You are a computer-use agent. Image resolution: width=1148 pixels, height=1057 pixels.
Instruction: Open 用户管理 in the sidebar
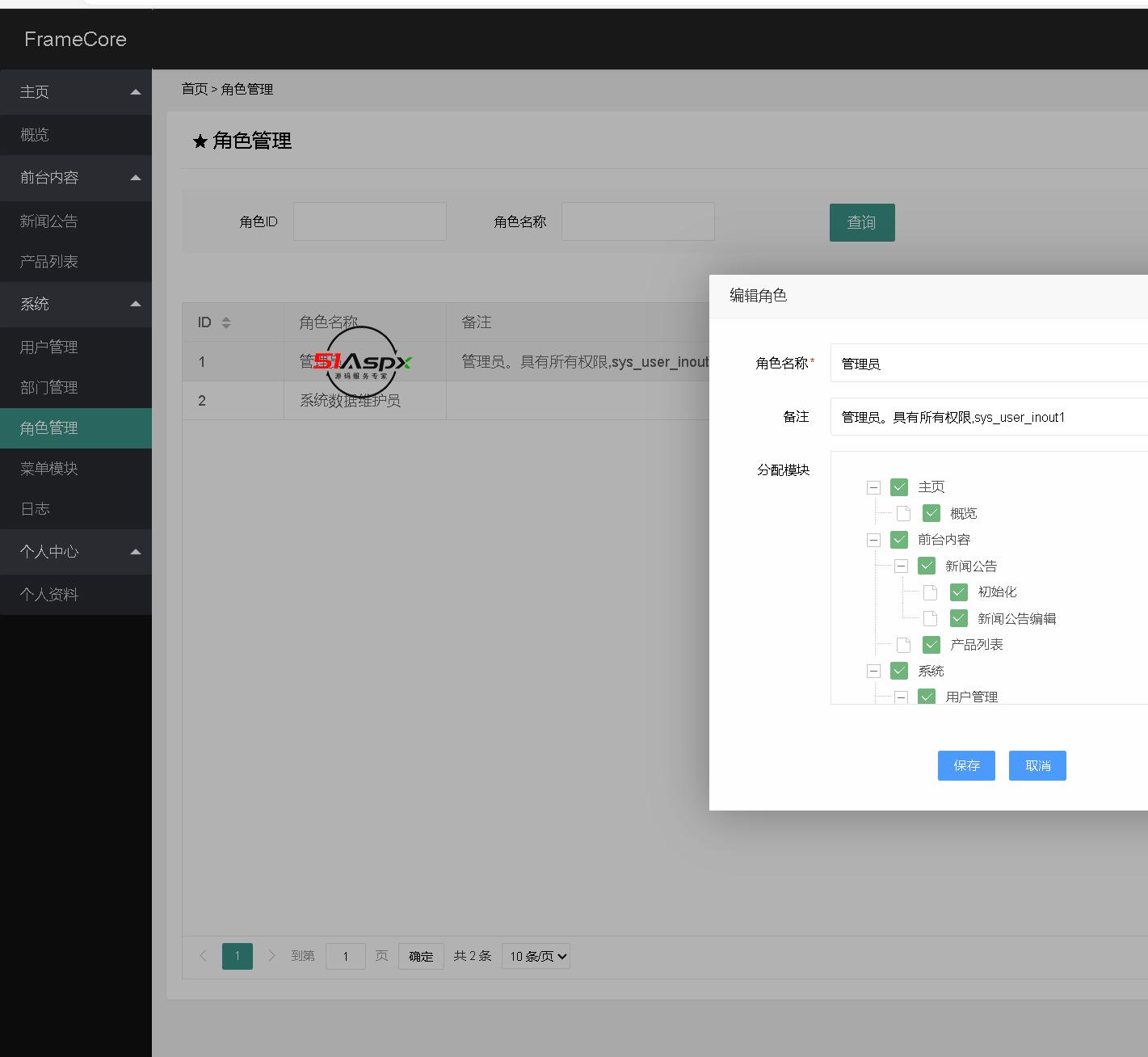76,347
